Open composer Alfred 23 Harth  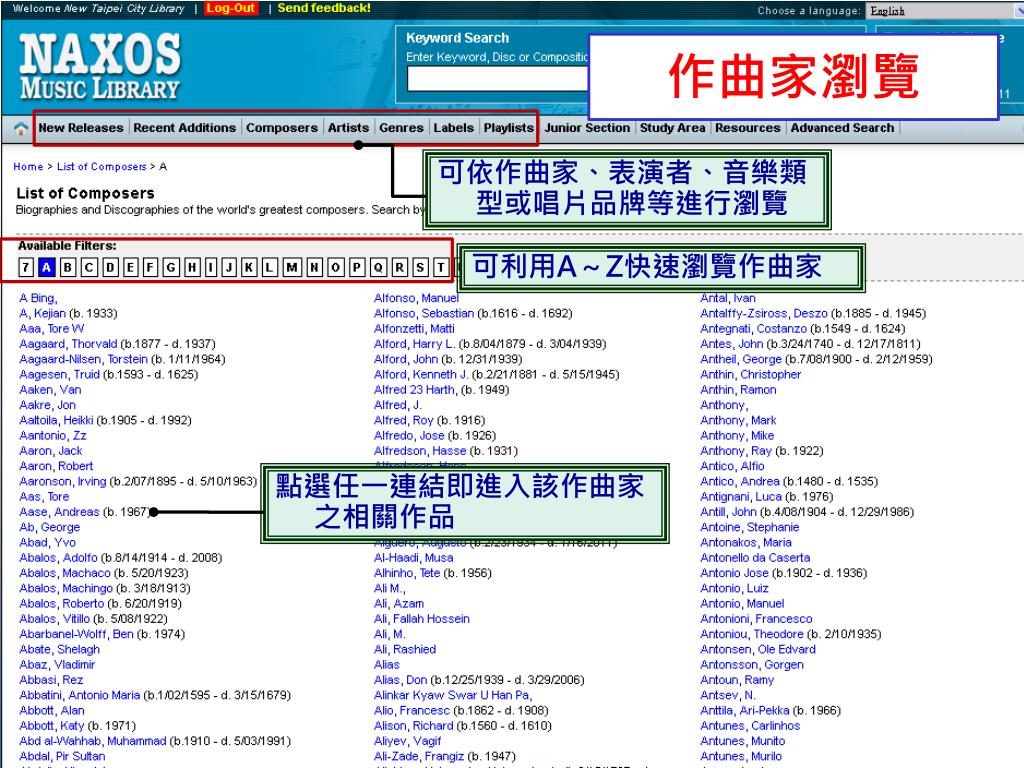pyautogui.click(x=415, y=390)
